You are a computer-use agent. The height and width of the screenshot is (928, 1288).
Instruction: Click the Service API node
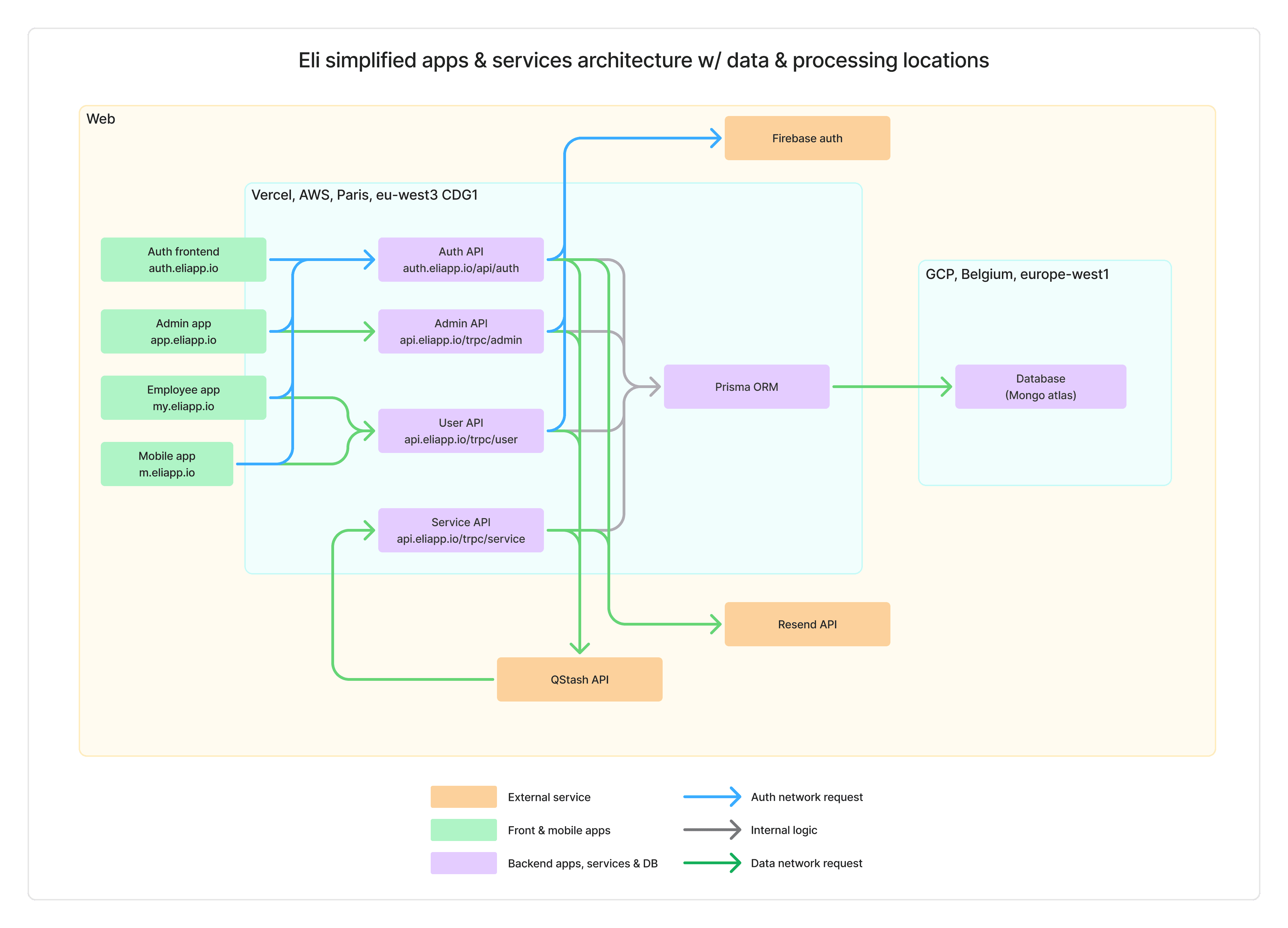pos(461,530)
